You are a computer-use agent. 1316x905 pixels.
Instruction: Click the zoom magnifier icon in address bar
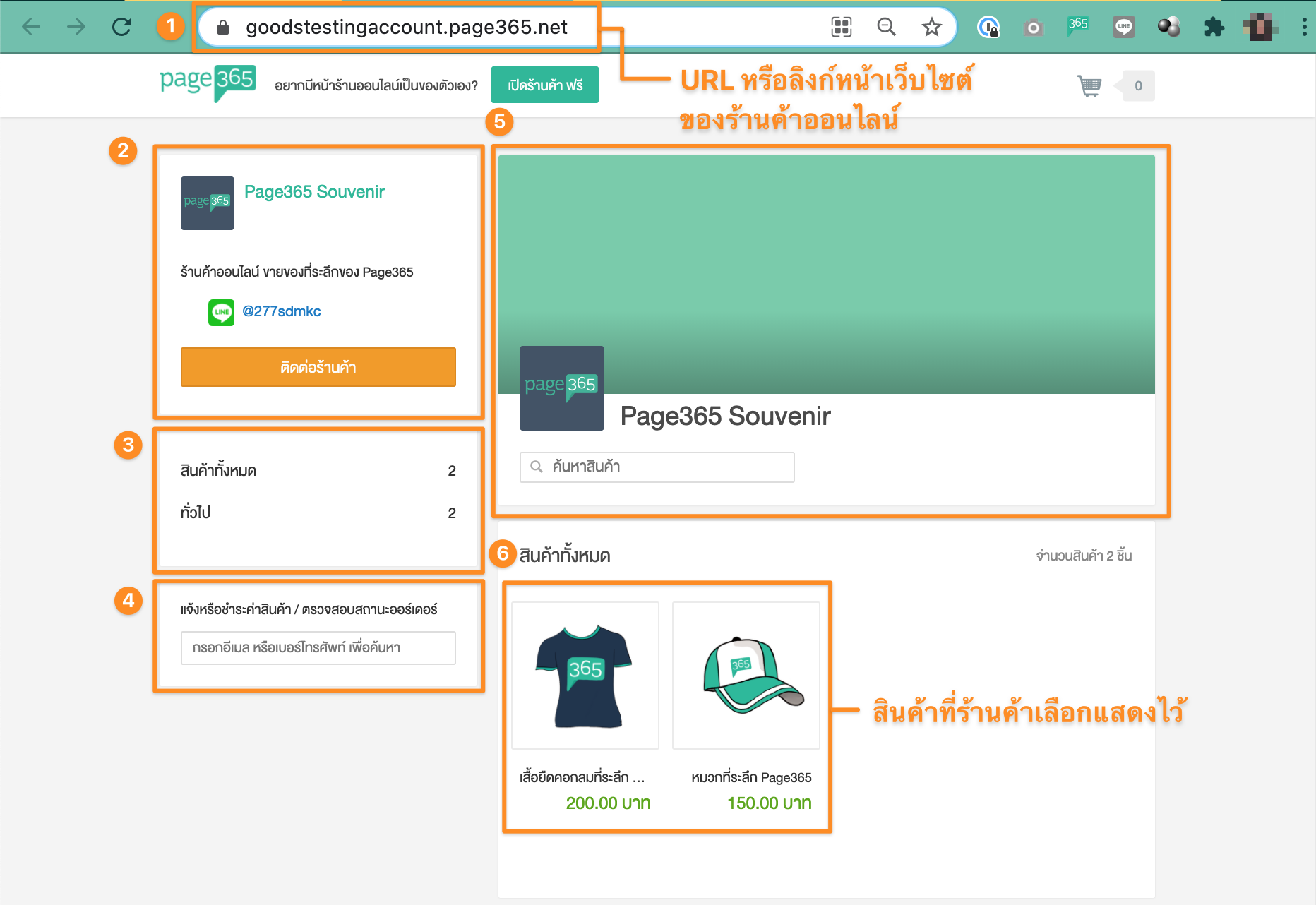point(886,27)
